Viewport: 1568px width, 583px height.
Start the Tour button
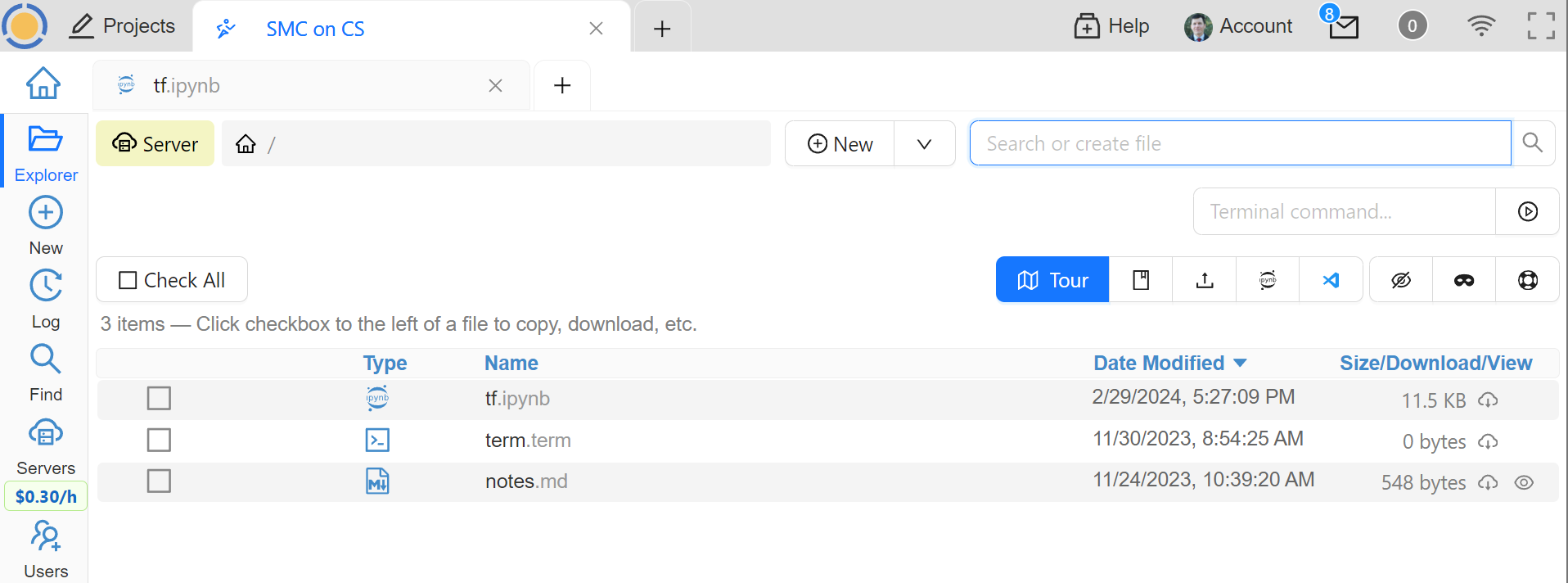(1052, 280)
